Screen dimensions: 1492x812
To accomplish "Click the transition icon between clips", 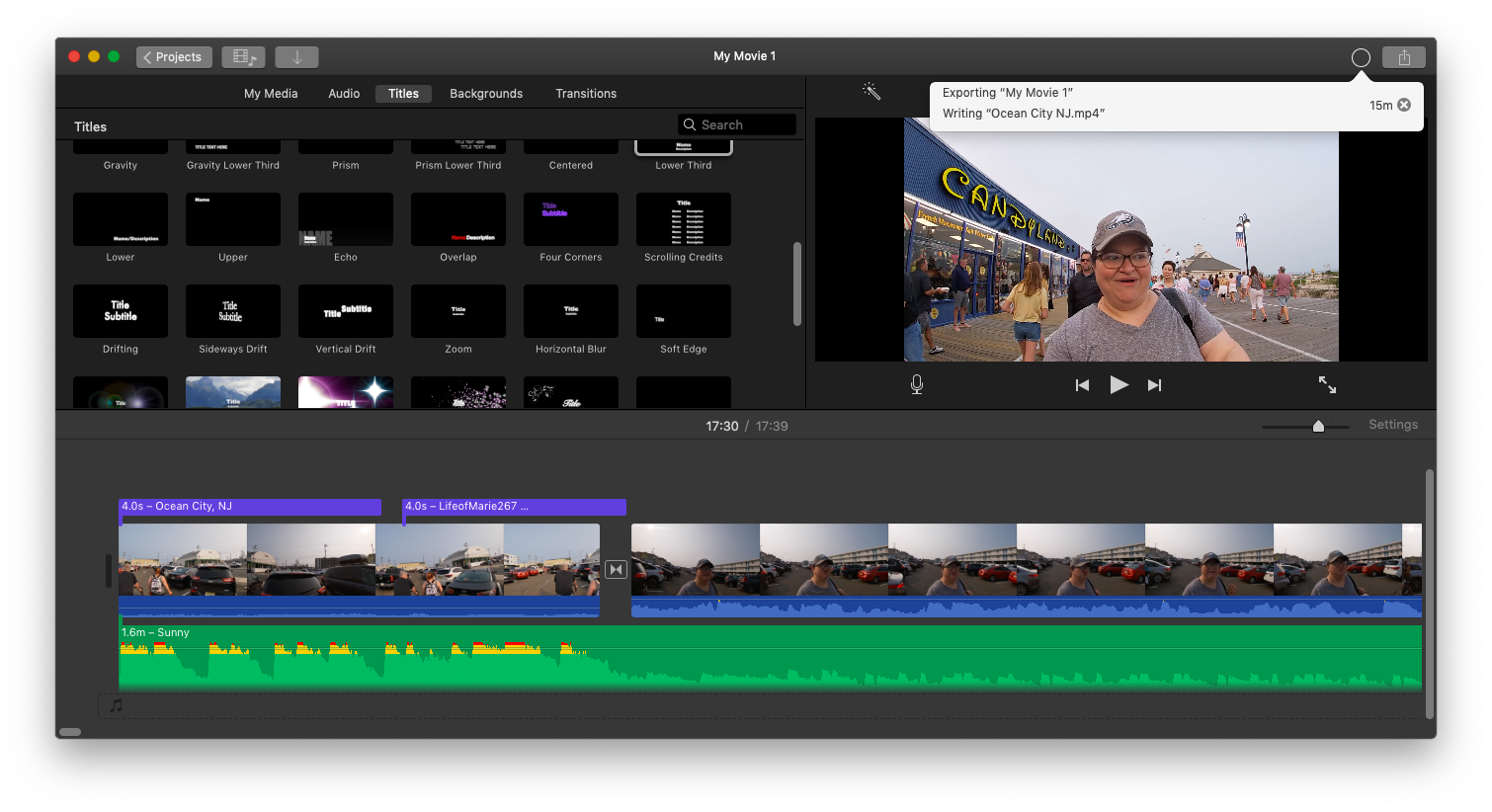I will coord(616,570).
